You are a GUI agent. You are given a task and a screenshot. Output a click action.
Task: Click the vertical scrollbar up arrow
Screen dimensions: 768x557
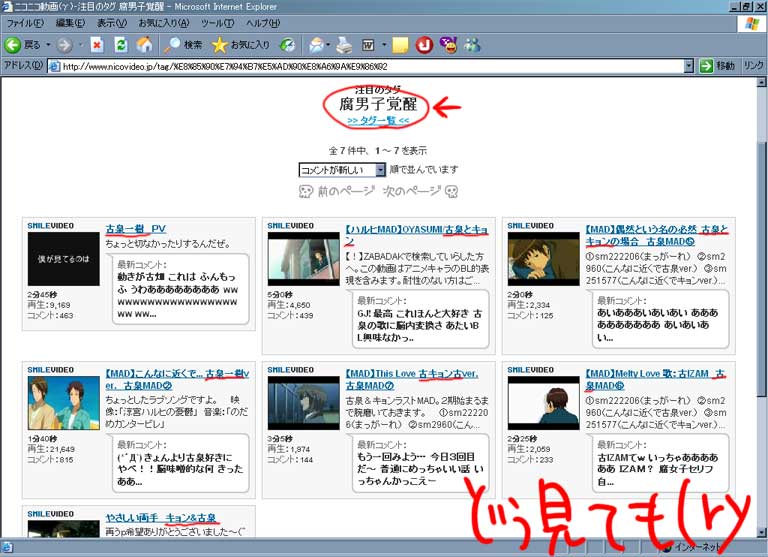[x=761, y=83]
